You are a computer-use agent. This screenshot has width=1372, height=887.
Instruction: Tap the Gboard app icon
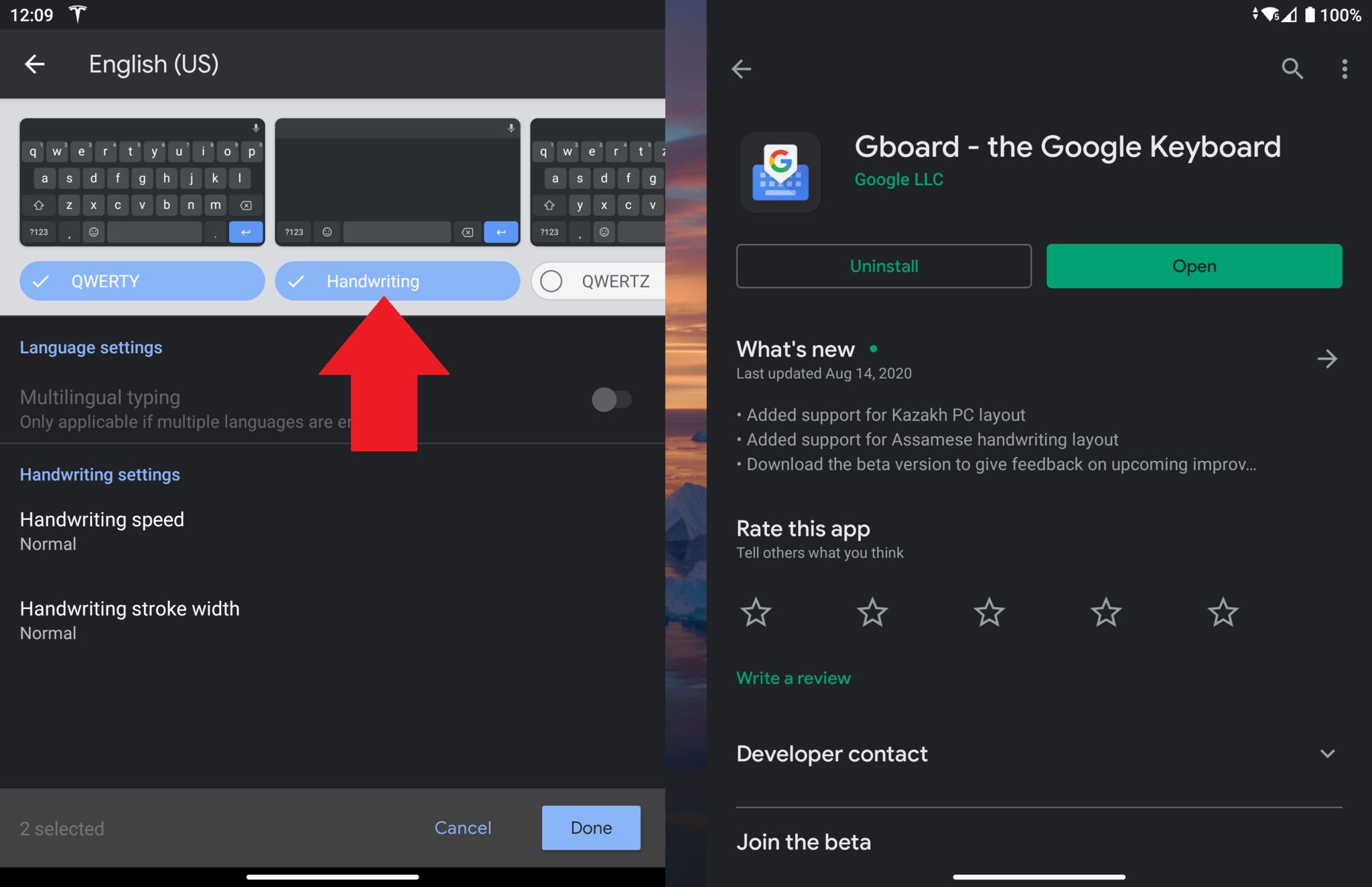pyautogui.click(x=780, y=173)
